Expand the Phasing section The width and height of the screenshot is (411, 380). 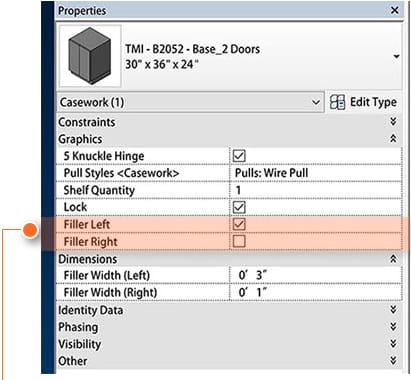(x=393, y=327)
